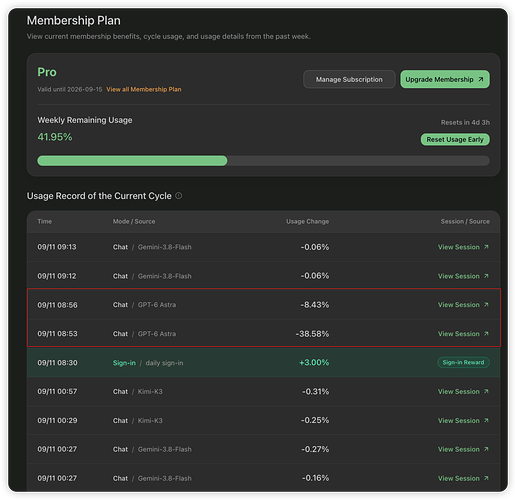Click the -8.43% usage change value
Viewport: 515px width, 500px height.
tap(315, 305)
